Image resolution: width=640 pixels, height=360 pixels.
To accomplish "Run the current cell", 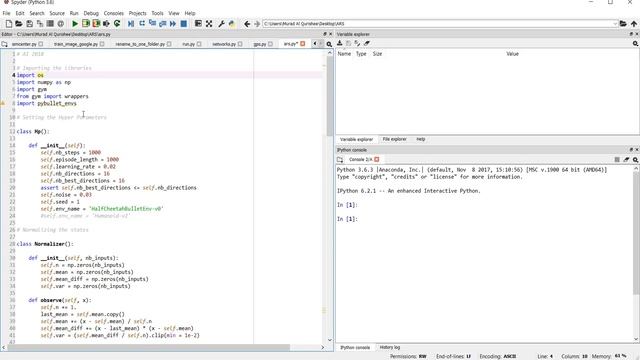I will click(x=86, y=24).
